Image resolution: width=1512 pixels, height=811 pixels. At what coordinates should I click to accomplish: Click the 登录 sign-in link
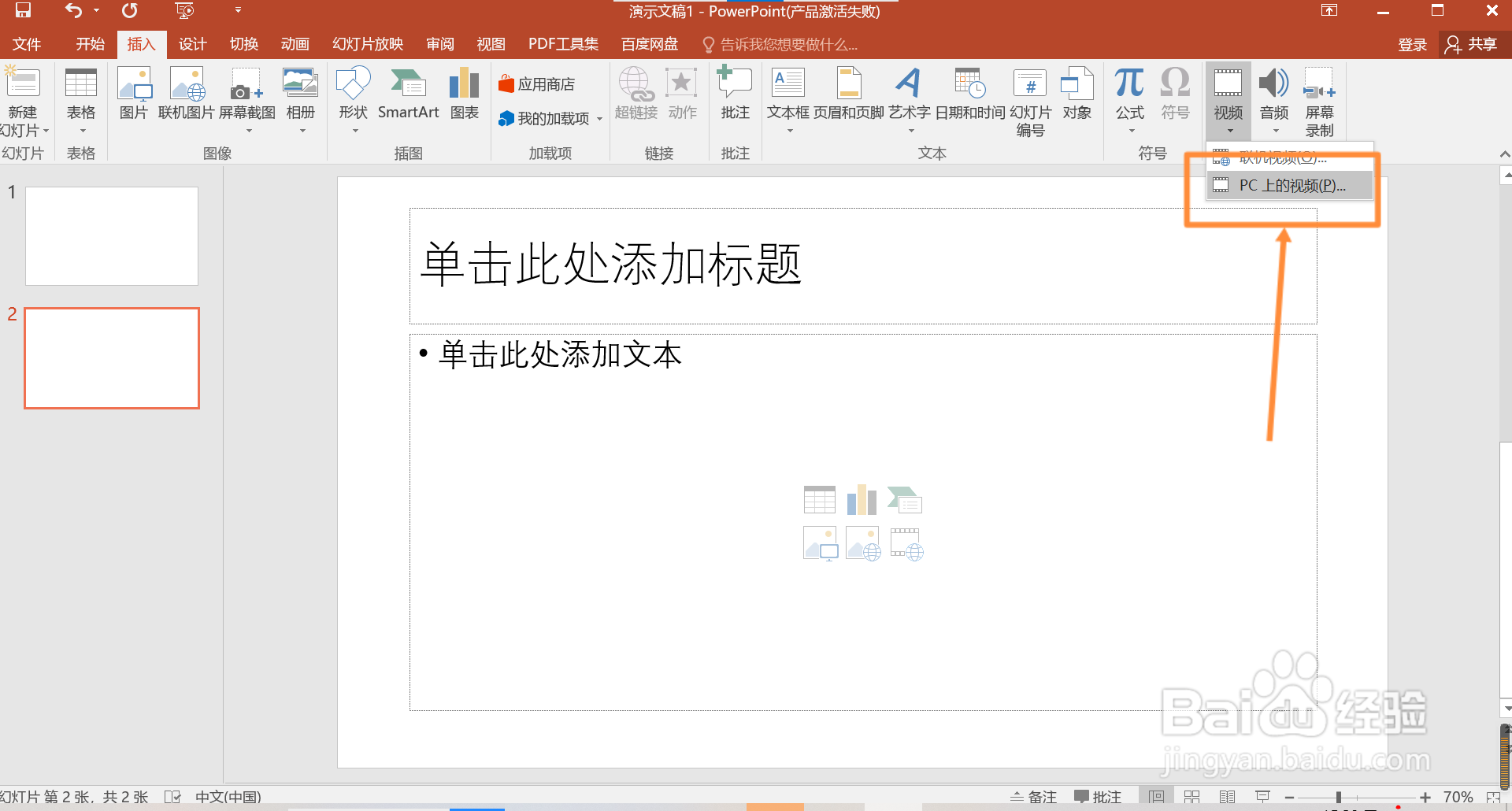1412,44
